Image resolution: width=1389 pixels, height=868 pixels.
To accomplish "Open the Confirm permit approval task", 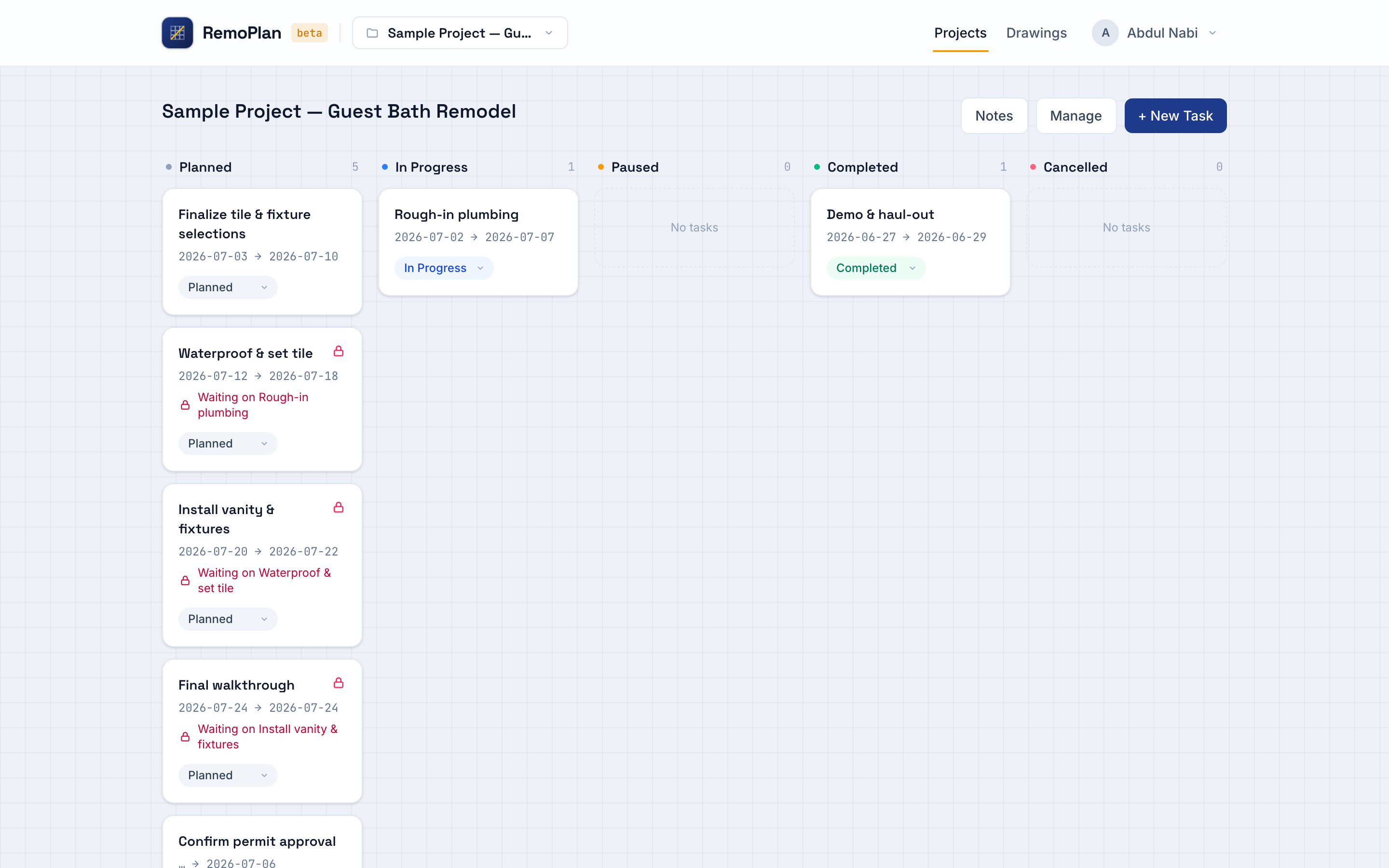I will [x=257, y=841].
